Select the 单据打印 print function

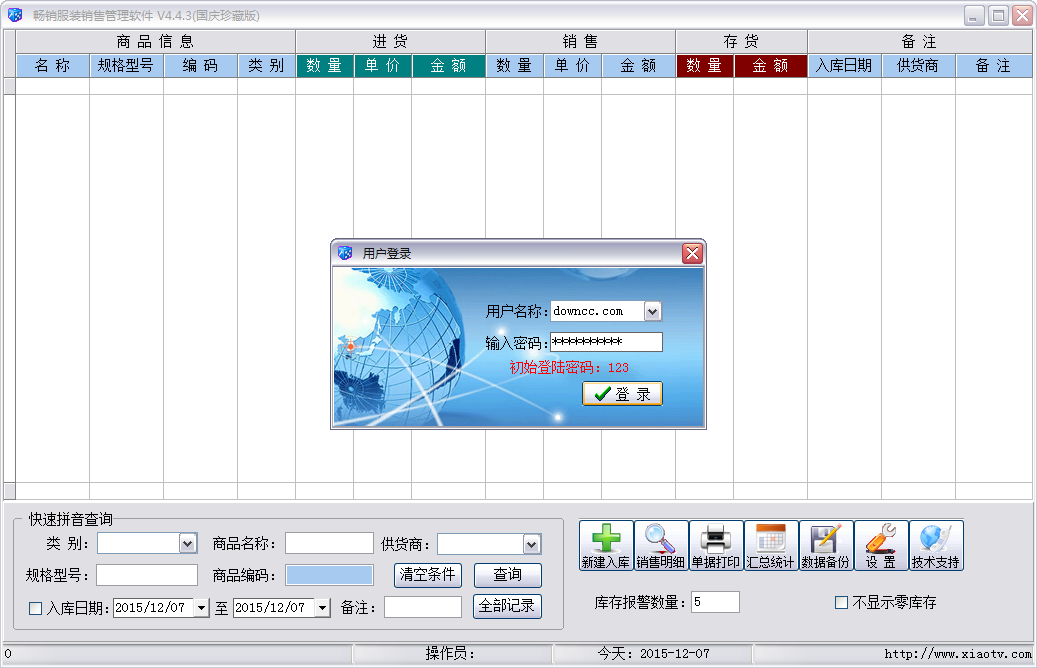[717, 545]
